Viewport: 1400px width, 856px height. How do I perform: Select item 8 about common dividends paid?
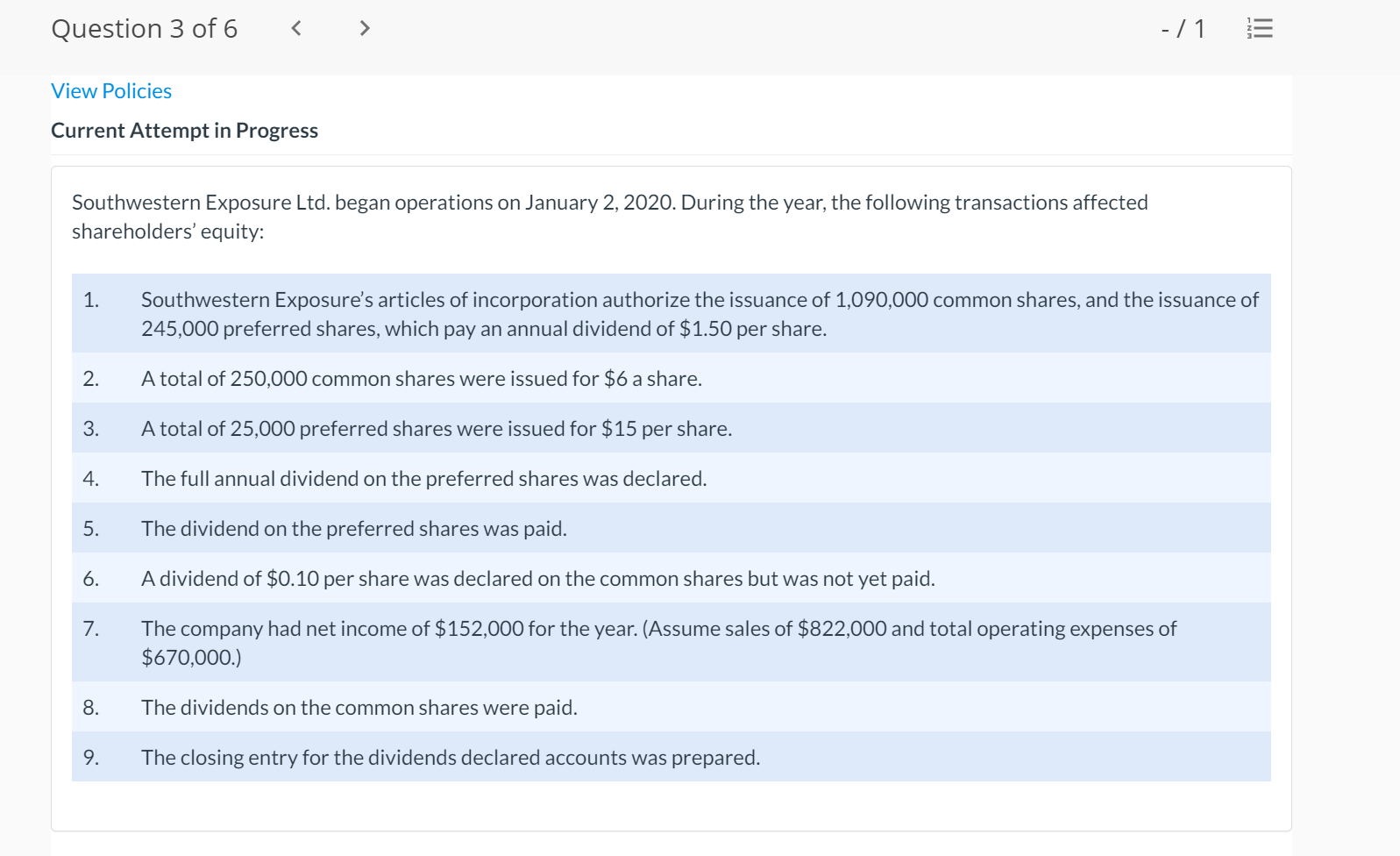(x=359, y=708)
